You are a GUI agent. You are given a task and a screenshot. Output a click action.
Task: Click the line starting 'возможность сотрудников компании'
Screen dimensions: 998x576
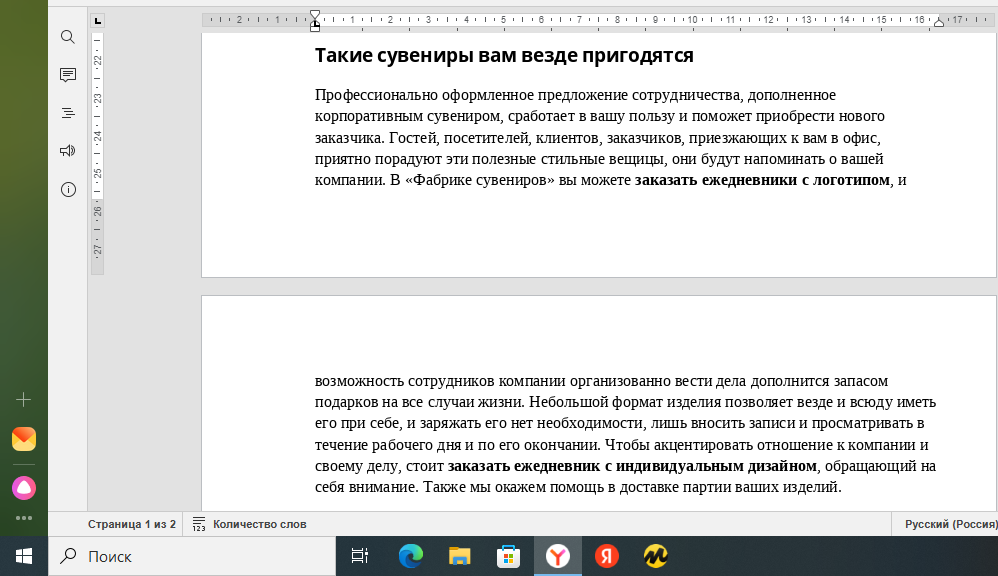click(x=601, y=381)
